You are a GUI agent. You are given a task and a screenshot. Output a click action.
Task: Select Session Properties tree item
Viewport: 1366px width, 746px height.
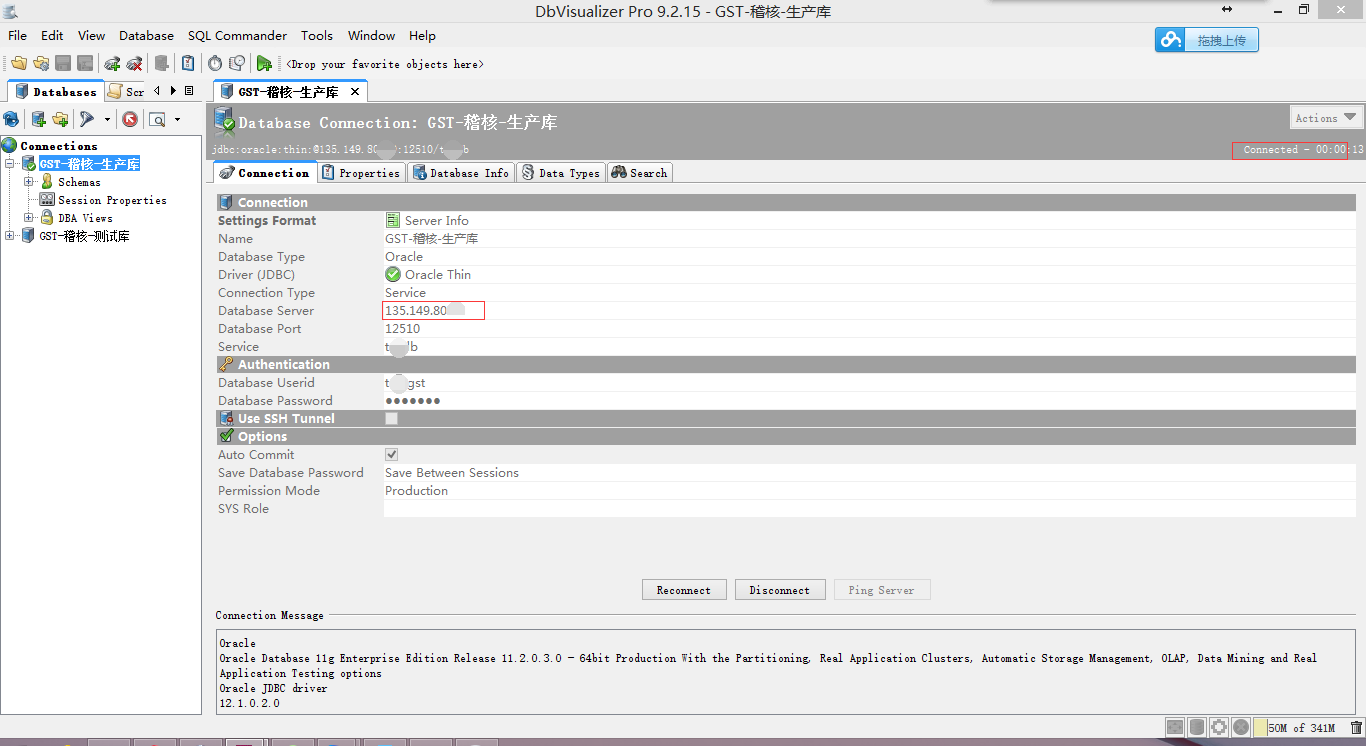tap(103, 200)
